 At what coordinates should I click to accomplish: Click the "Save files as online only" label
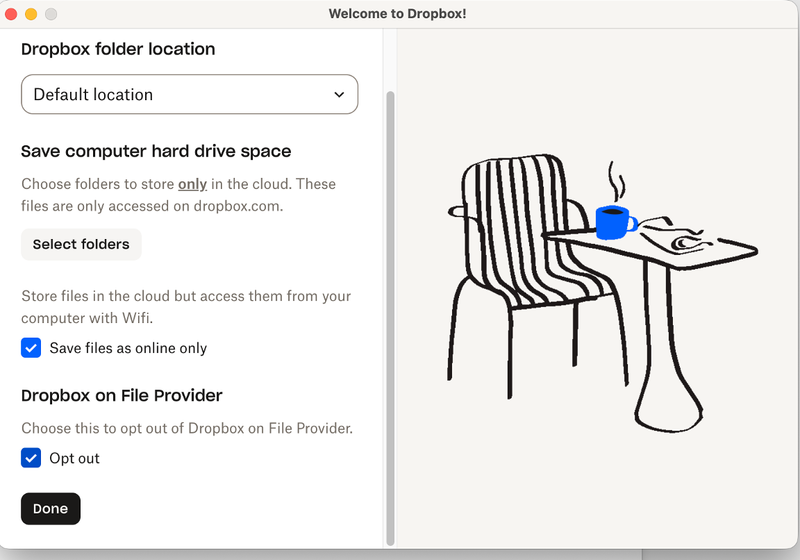[x=128, y=348]
